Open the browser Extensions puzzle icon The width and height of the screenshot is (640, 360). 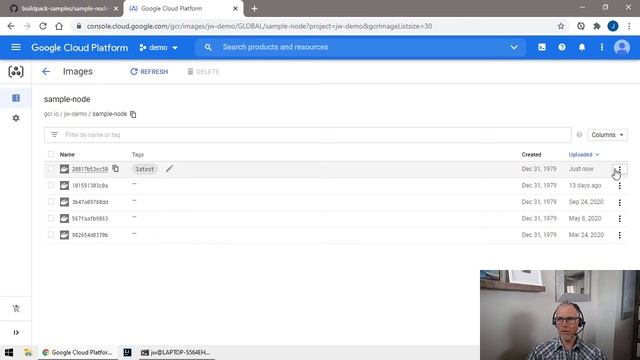597,26
